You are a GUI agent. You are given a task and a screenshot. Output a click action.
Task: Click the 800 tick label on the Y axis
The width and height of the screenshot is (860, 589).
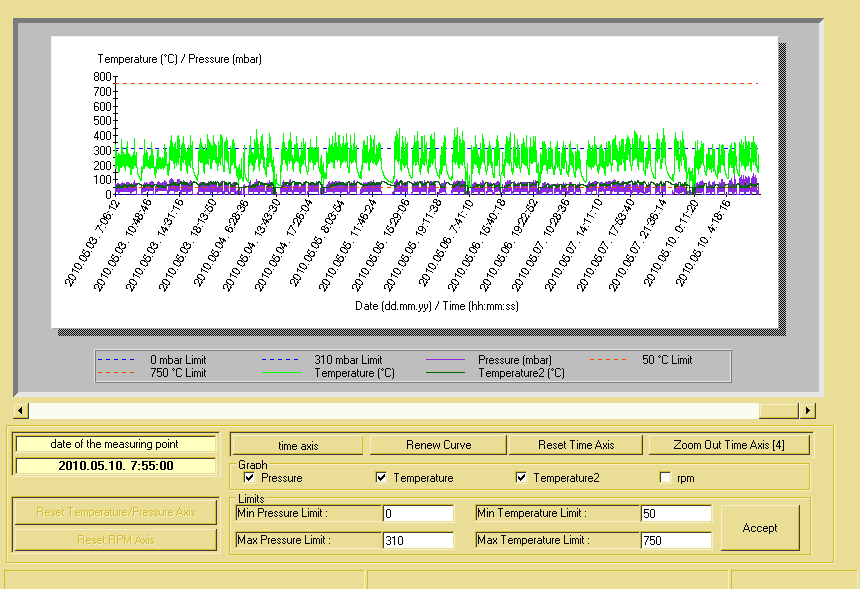pyautogui.click(x=102, y=77)
